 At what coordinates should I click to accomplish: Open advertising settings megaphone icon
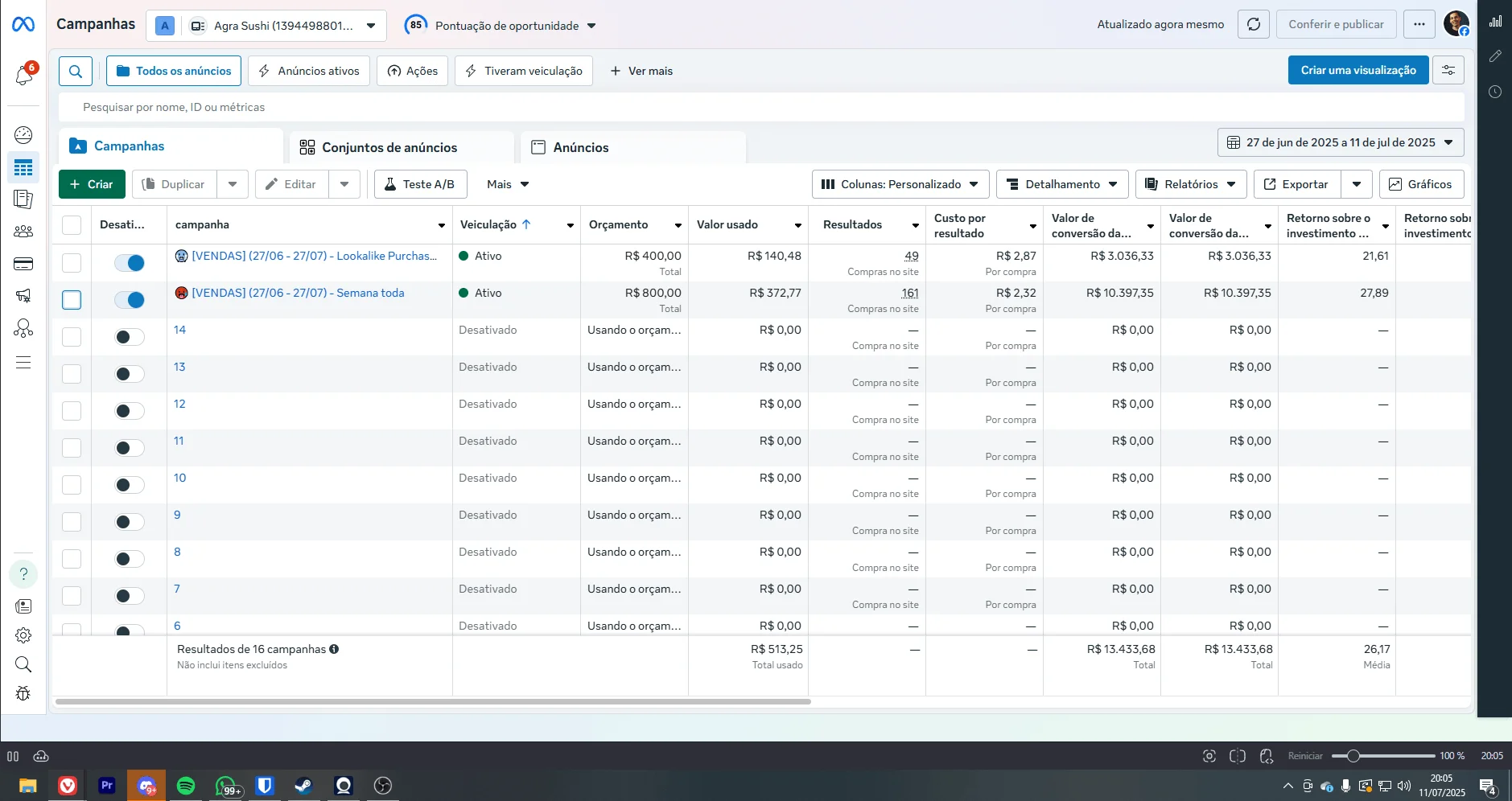coord(23,296)
